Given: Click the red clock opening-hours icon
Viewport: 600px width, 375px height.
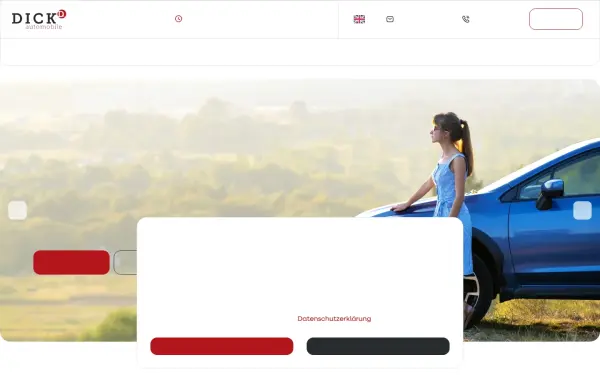Looking at the screenshot, I should tap(178, 19).
